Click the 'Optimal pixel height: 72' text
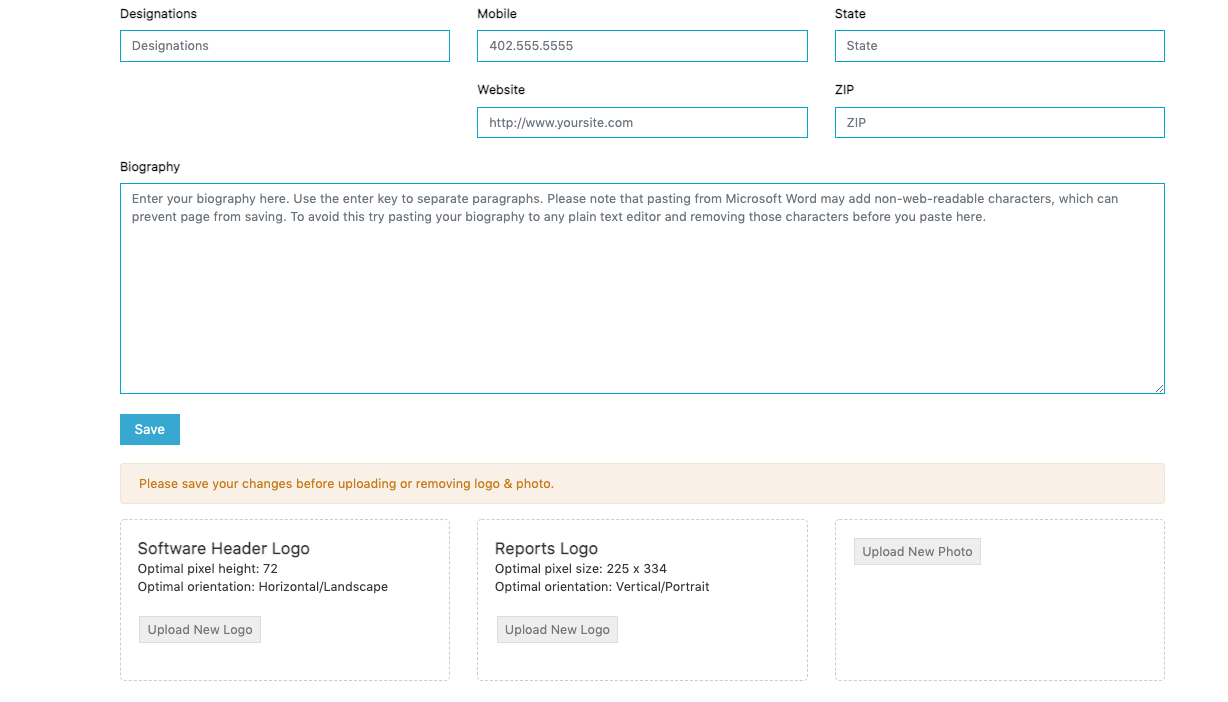Viewport: 1228px width, 702px height. [208, 569]
